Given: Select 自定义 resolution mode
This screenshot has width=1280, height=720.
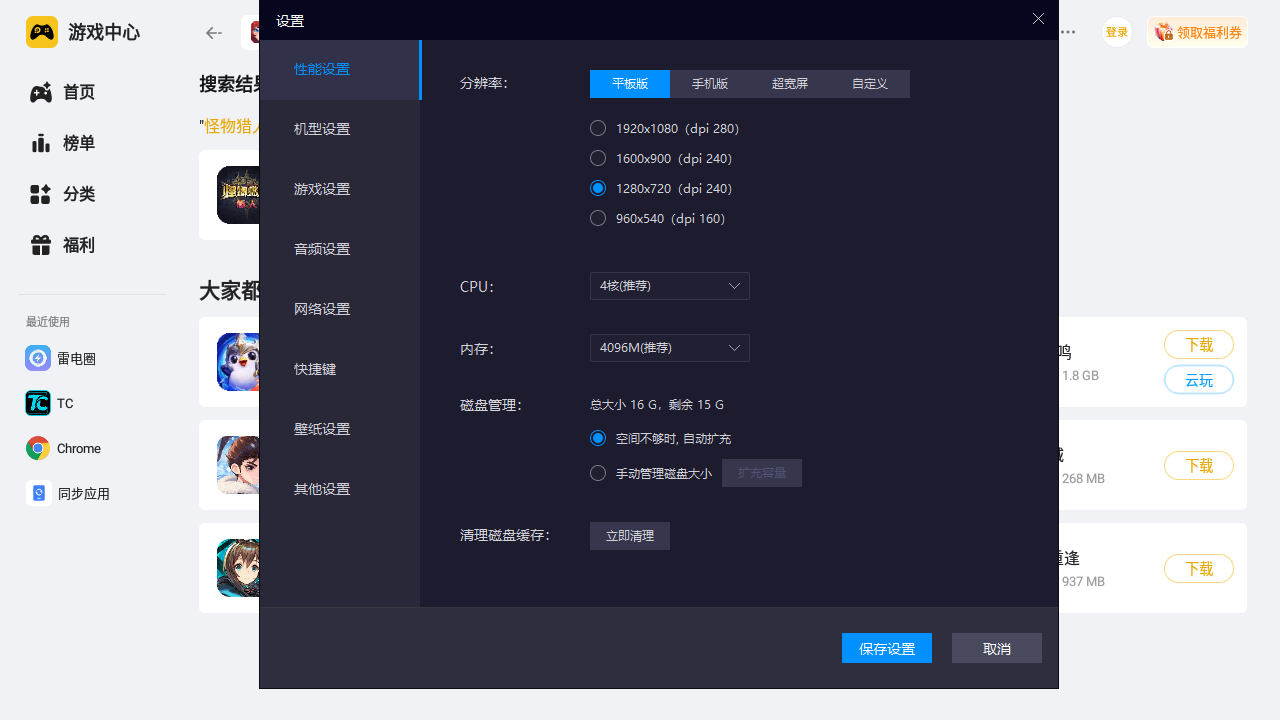Looking at the screenshot, I should point(870,84).
